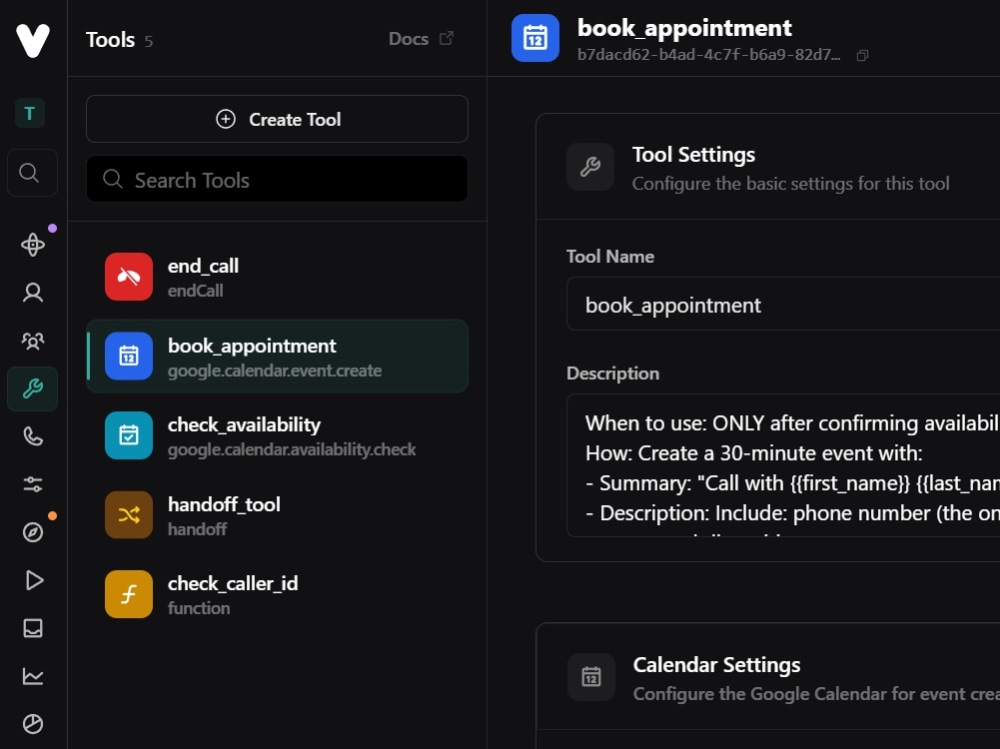Image resolution: width=1000 pixels, height=749 pixels.
Task: Click the blue book_appointment calendar icon in list
Action: pyautogui.click(x=129, y=356)
